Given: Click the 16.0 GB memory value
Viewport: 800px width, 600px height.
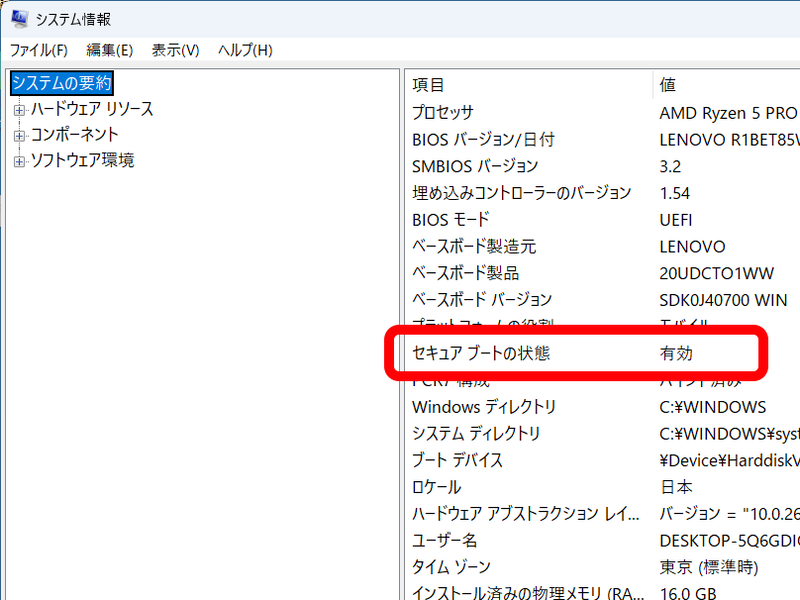Looking at the screenshot, I should (x=687, y=593).
